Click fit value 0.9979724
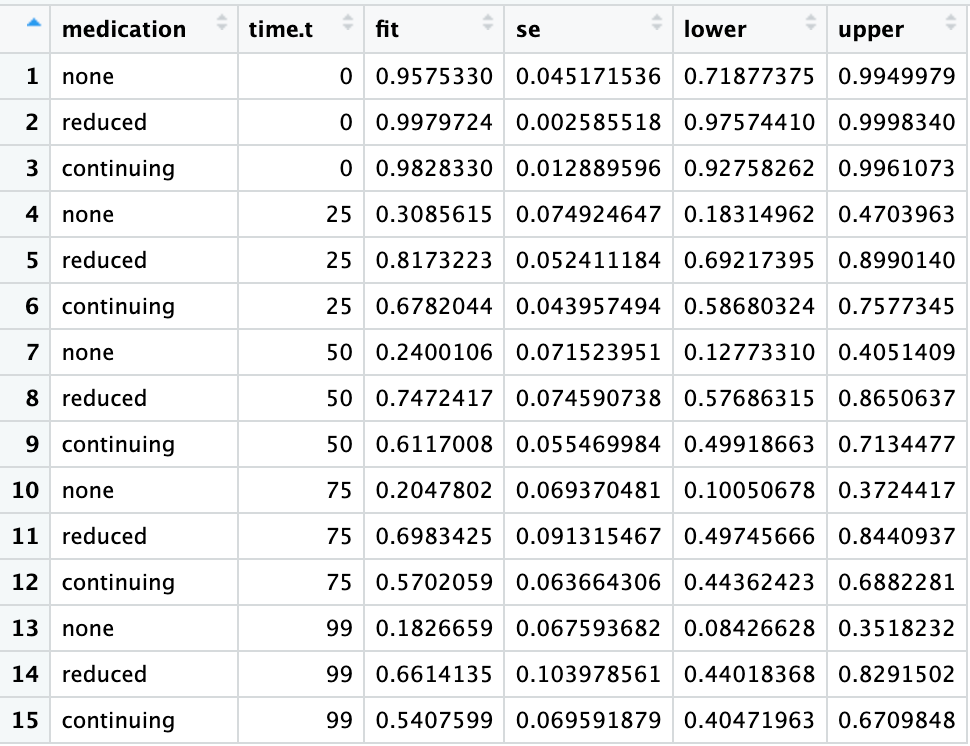Viewport: 970px width, 746px height. point(434,122)
